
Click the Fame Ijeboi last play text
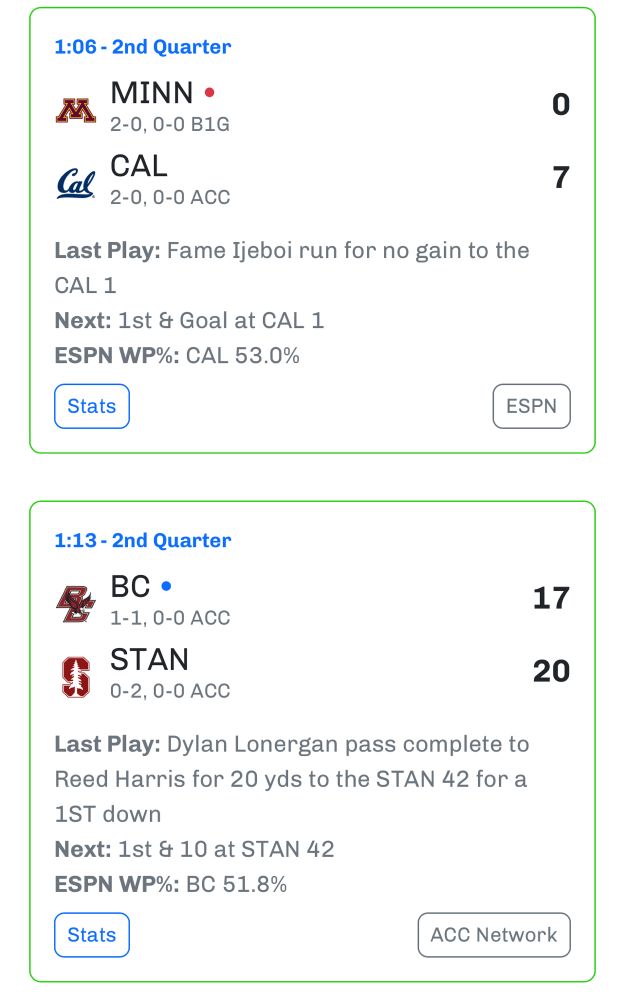click(x=292, y=267)
